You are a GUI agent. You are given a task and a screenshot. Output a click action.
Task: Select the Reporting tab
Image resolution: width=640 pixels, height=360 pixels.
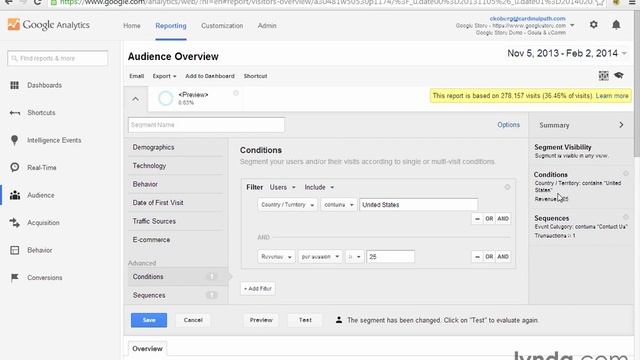coord(171,26)
